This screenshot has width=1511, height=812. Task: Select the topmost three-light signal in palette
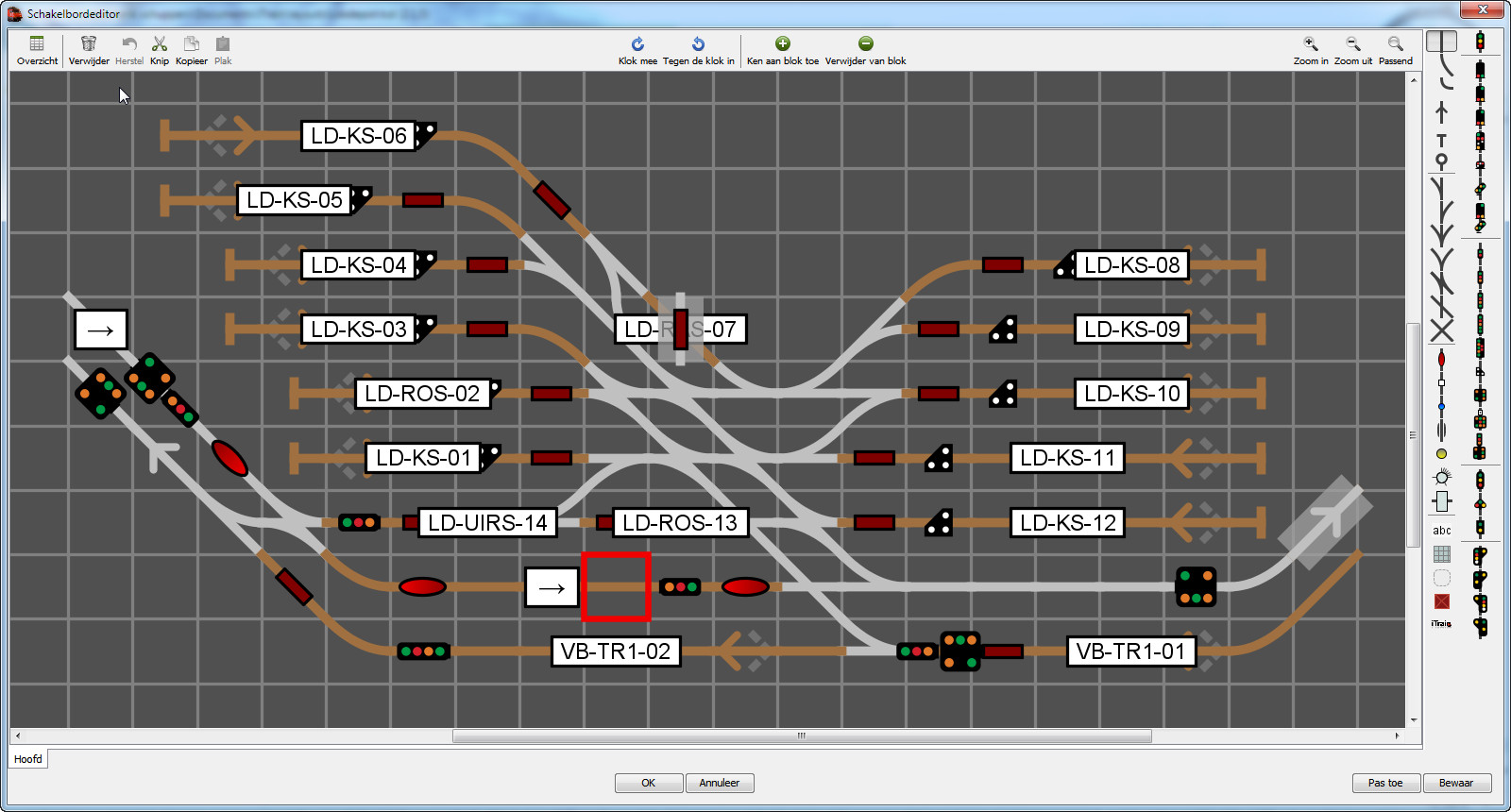click(1480, 42)
